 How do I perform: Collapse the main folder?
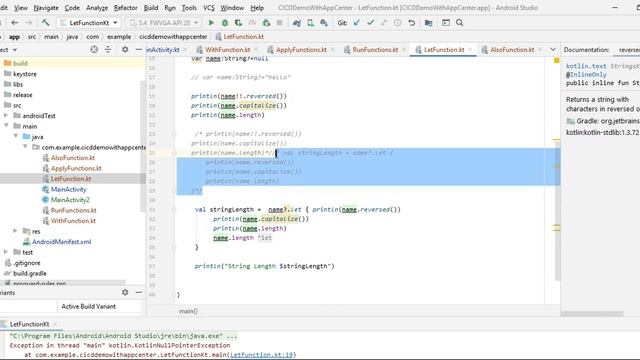[x=6, y=126]
